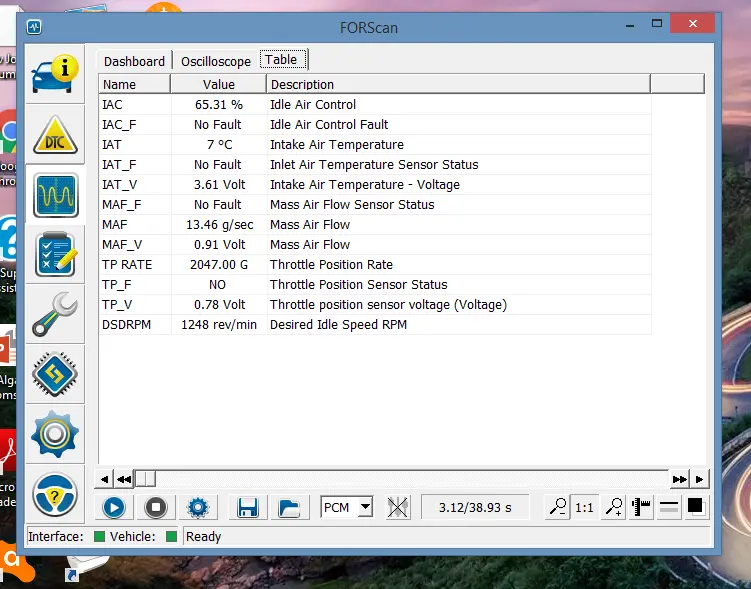The image size is (751, 589).
Task: Click the 3.12/38.93 s time display
Action: pos(475,507)
